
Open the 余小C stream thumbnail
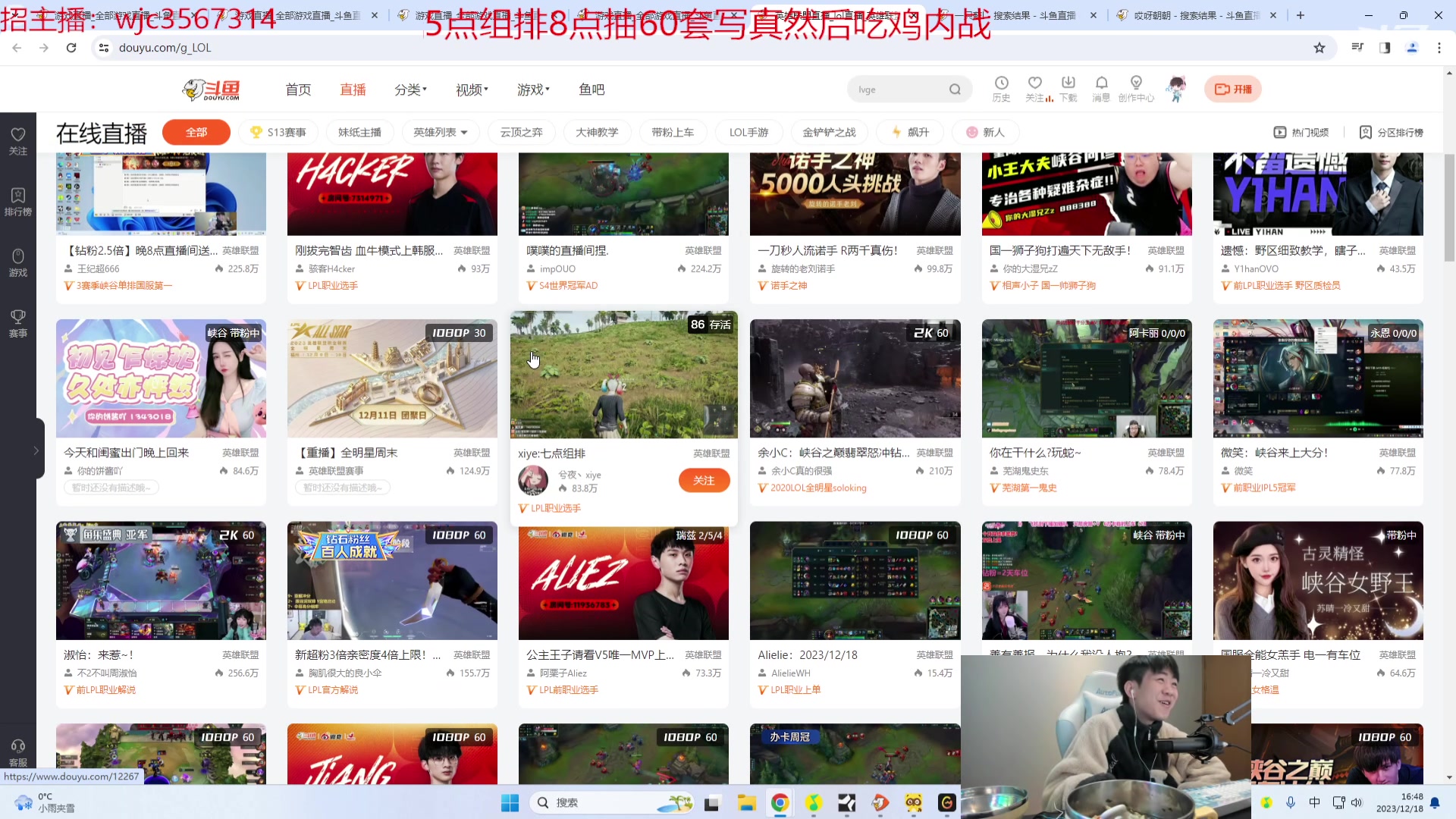(855, 378)
